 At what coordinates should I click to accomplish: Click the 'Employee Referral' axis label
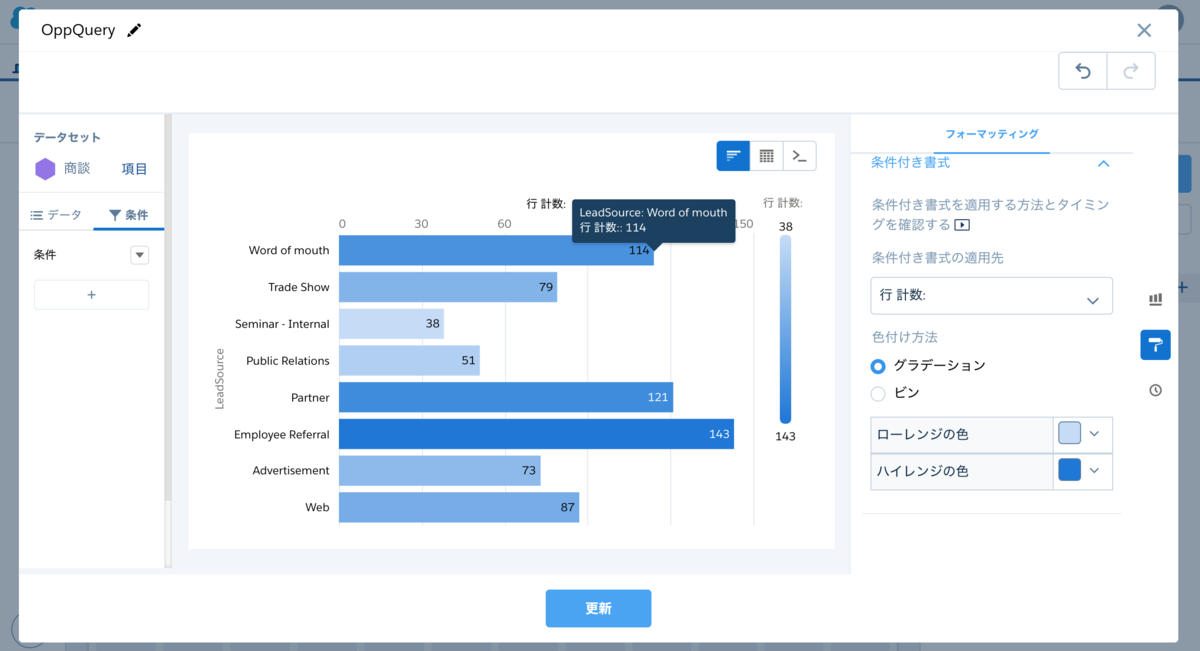coord(282,435)
